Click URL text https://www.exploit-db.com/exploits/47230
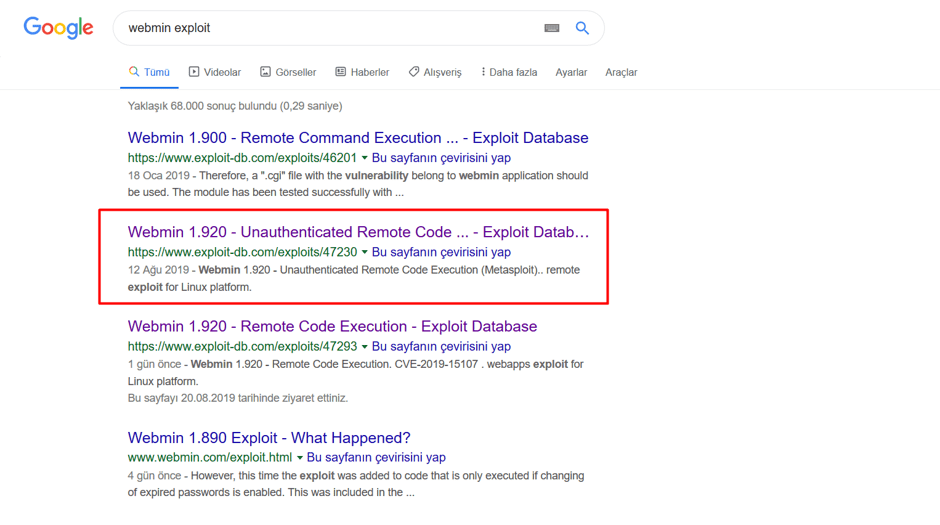The height and width of the screenshot is (525, 940). pos(242,252)
